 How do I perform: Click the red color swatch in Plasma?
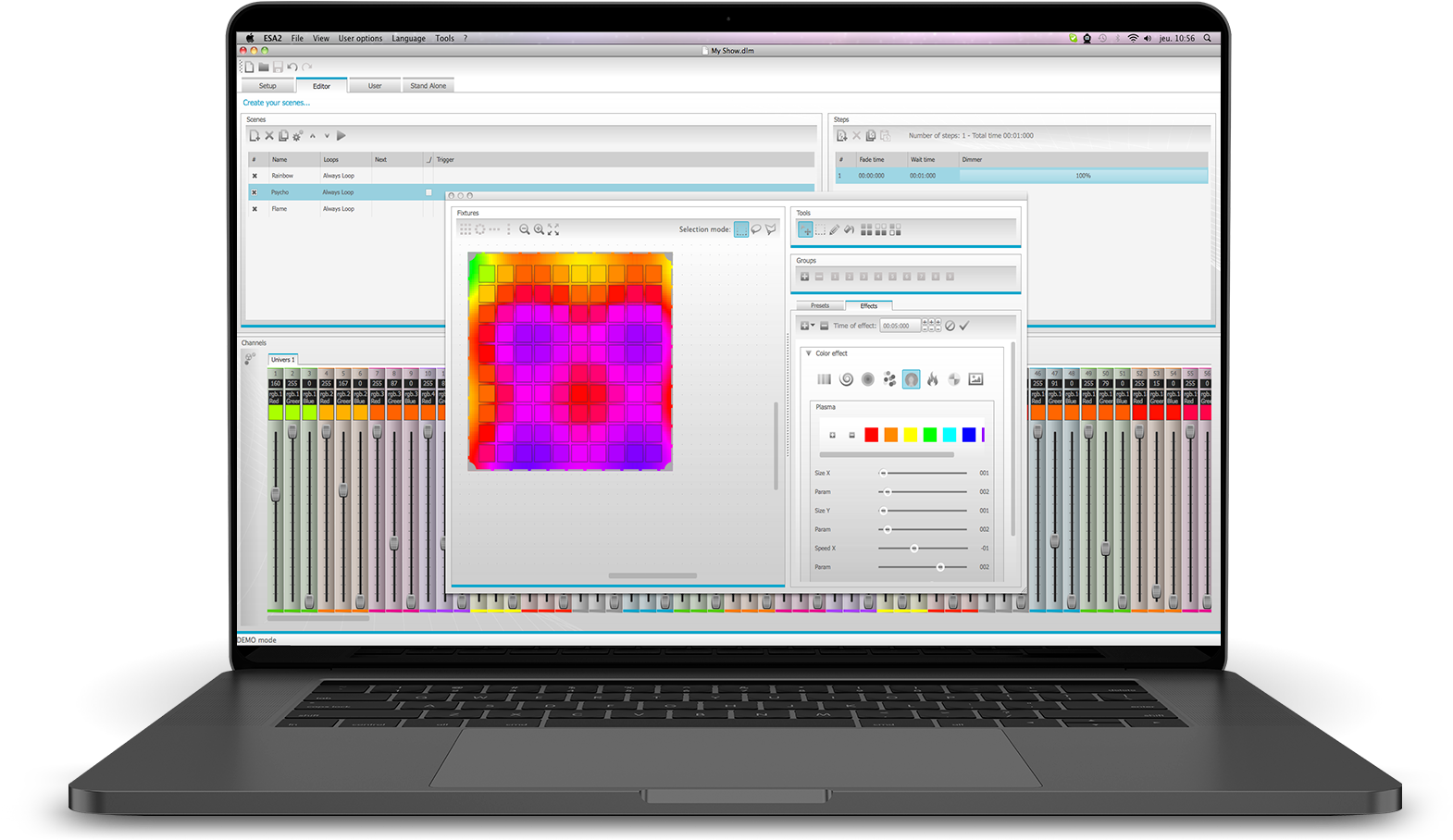coord(871,435)
